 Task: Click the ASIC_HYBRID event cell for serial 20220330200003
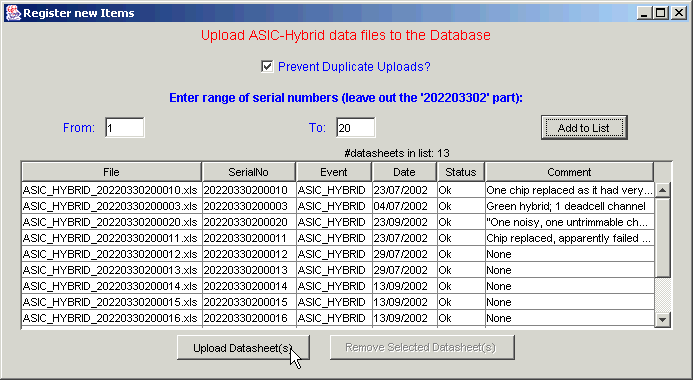coord(334,206)
